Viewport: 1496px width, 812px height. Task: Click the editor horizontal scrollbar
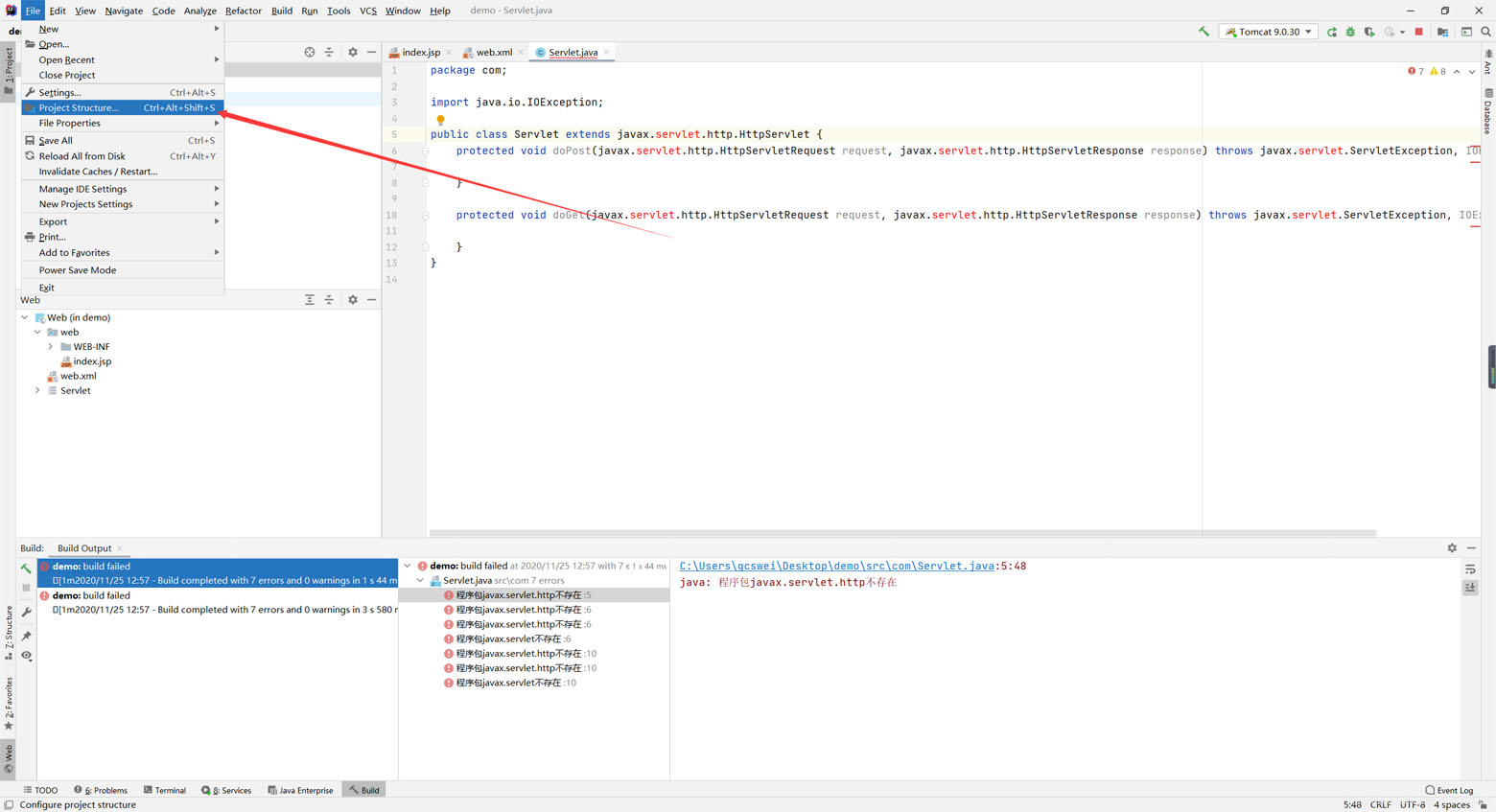(x=901, y=533)
